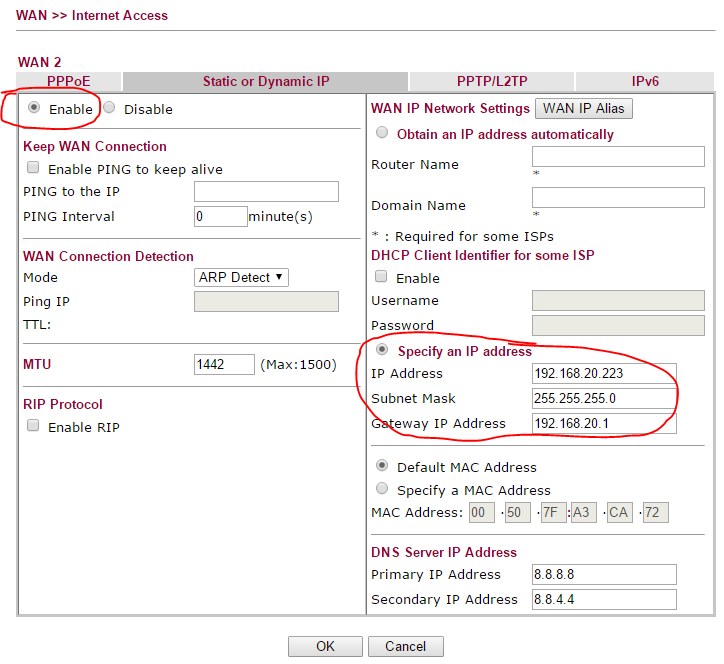This screenshot has height=664, width=724.
Task: Open the WAN Connection Detection Mode dropdown
Action: 241,277
